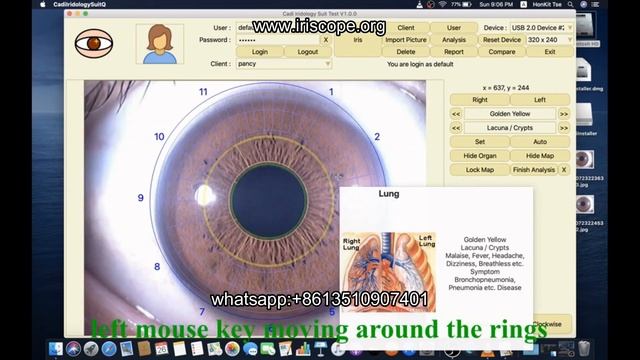Open Finder from the dock
This screenshot has height=360, width=640.
point(56,349)
